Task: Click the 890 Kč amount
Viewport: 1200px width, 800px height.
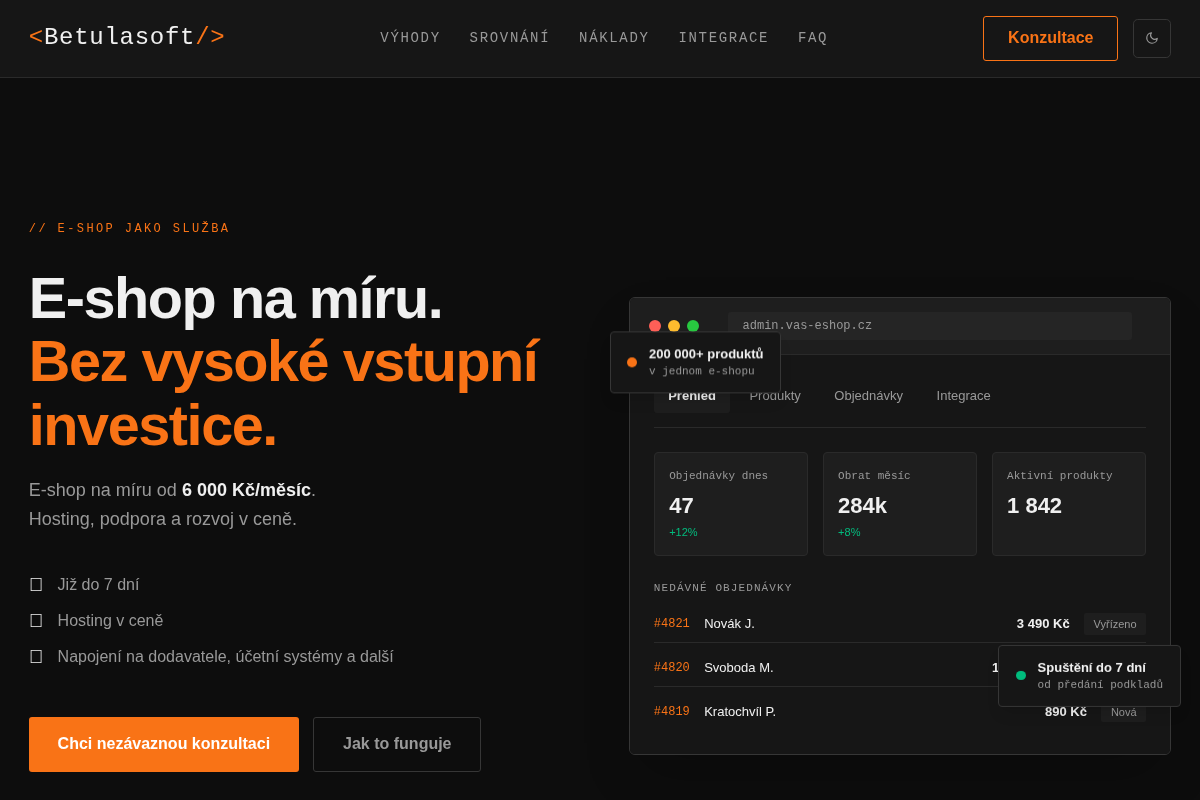Action: [x=1066, y=712]
